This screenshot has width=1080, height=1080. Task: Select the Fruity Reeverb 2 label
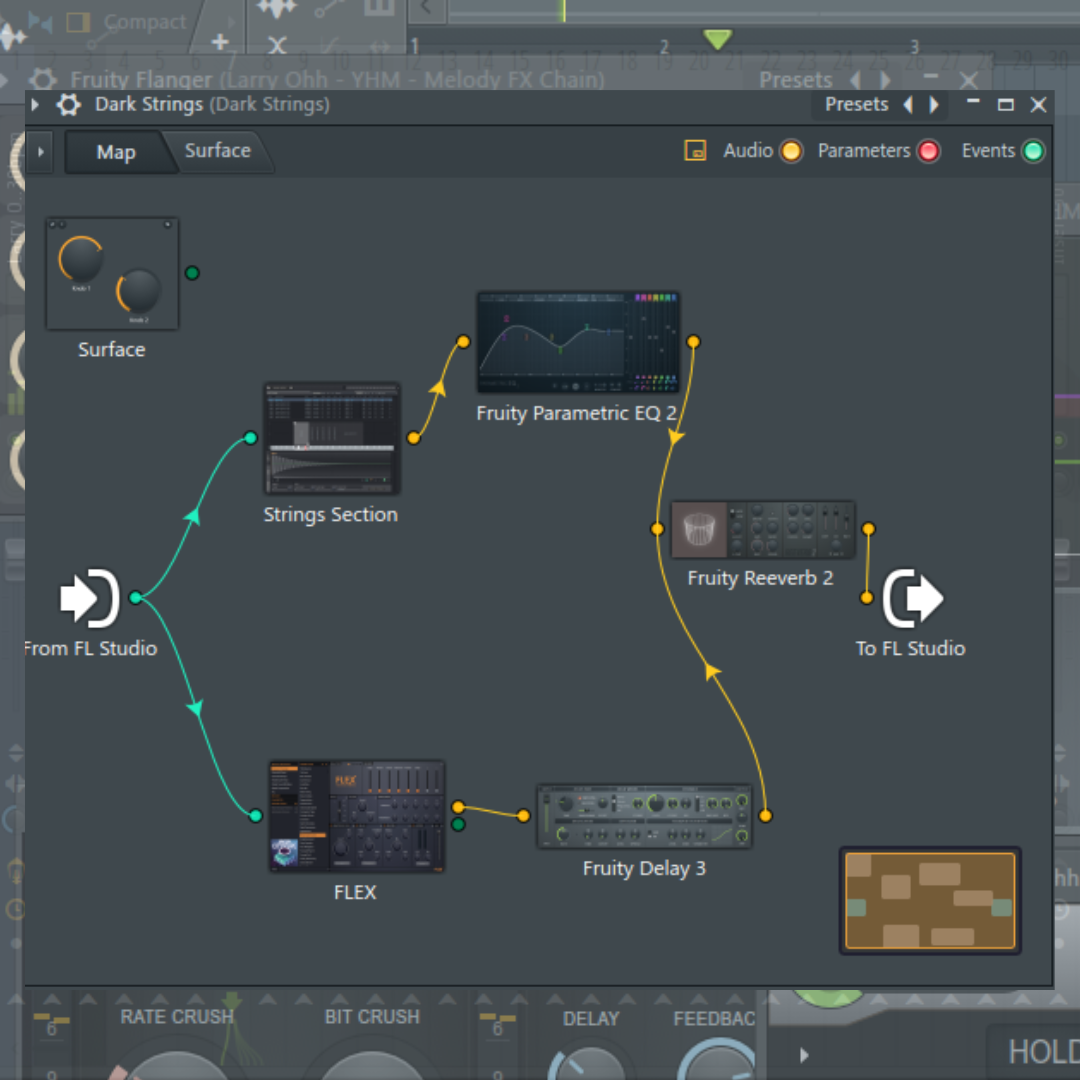point(760,578)
